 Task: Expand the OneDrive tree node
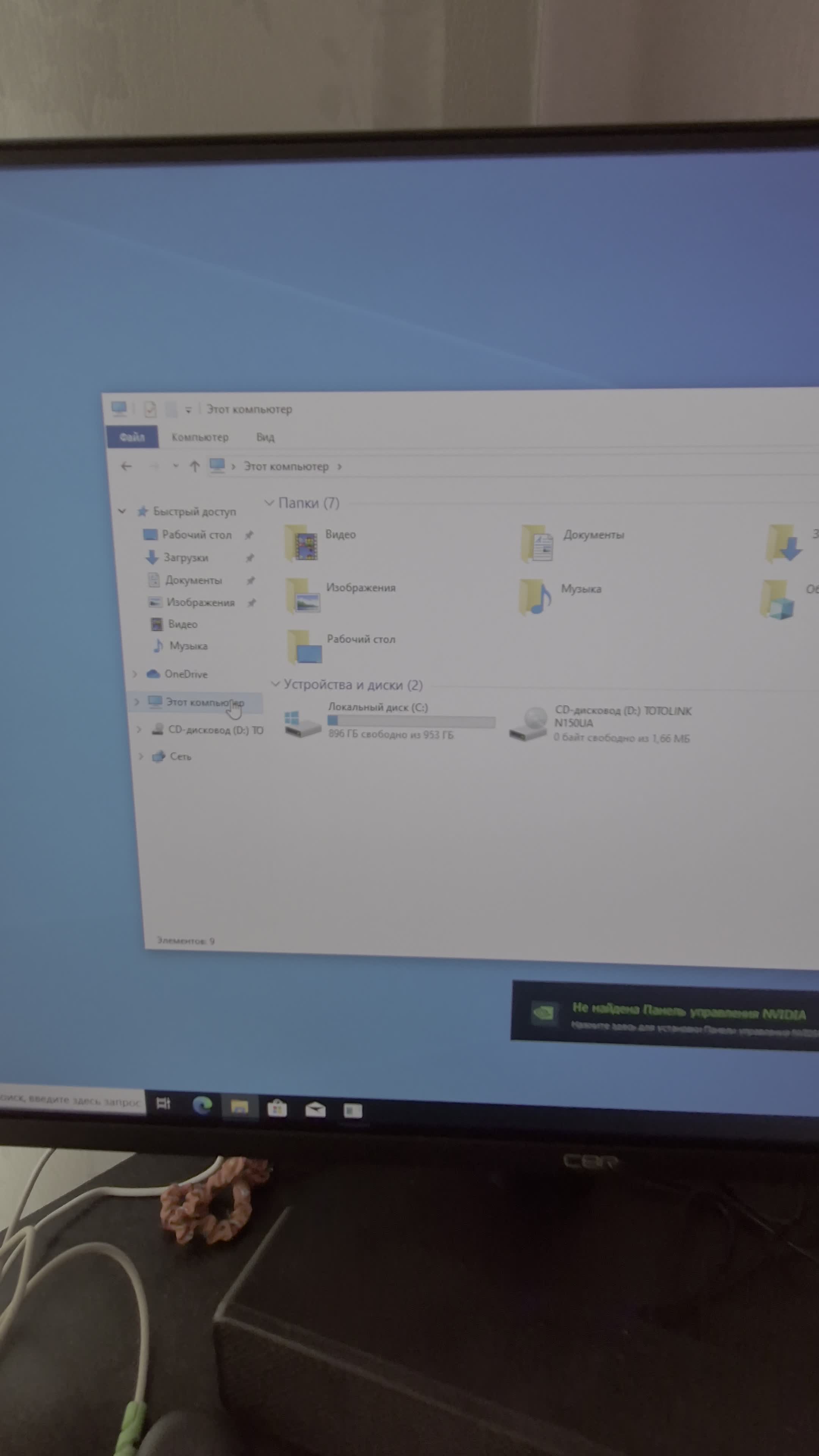click(135, 674)
